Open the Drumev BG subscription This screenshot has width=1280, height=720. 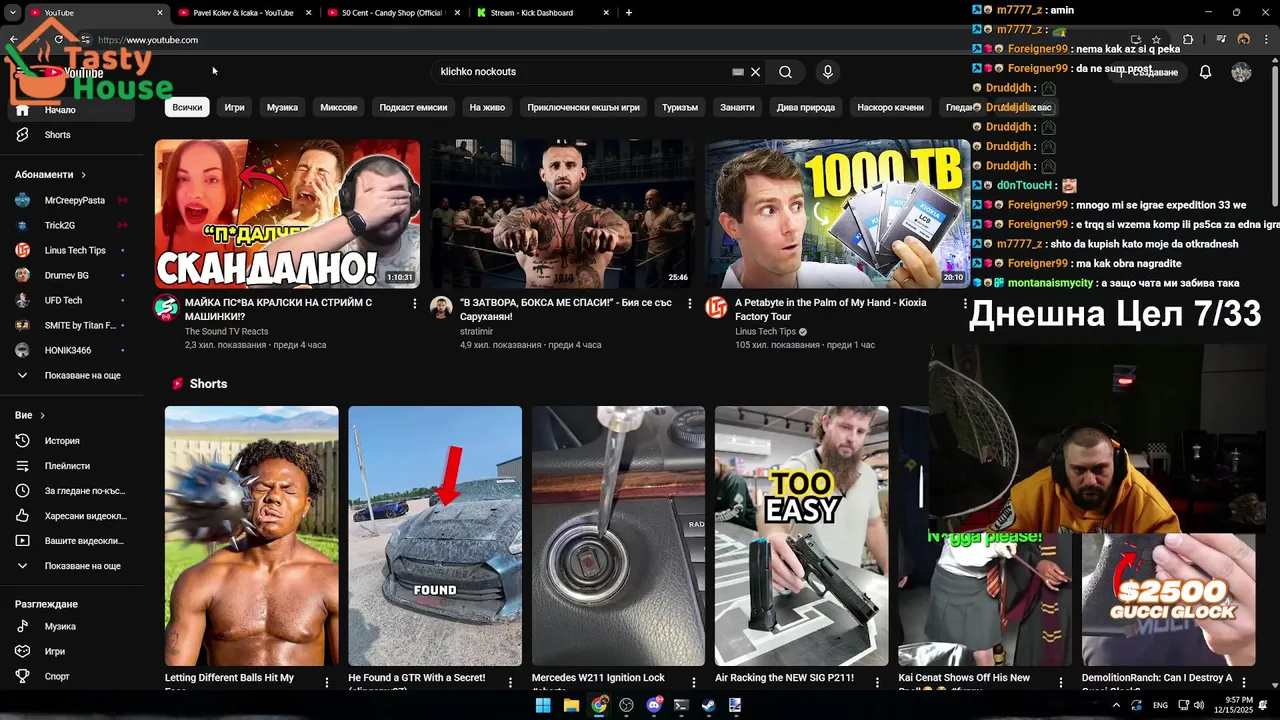click(x=67, y=275)
